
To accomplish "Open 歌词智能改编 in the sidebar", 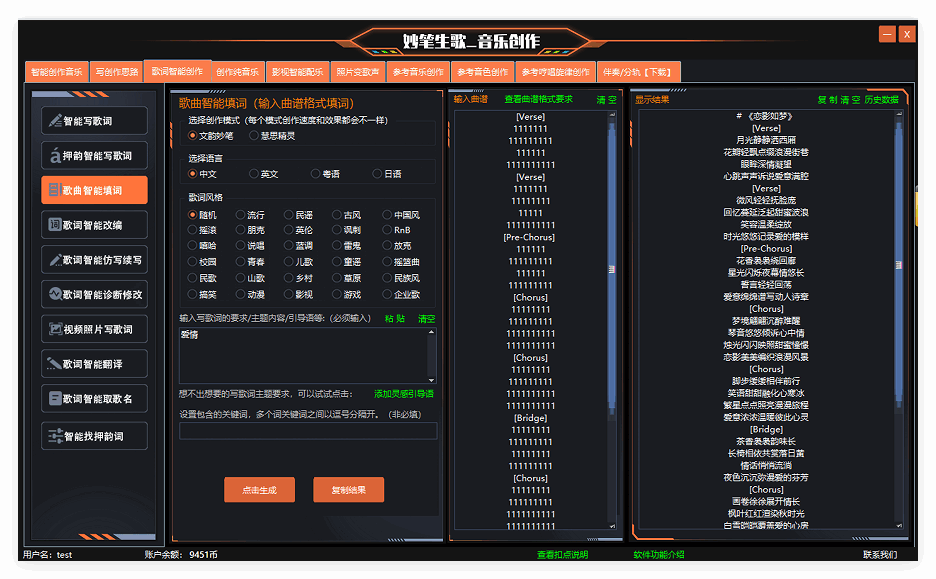I will coord(94,225).
